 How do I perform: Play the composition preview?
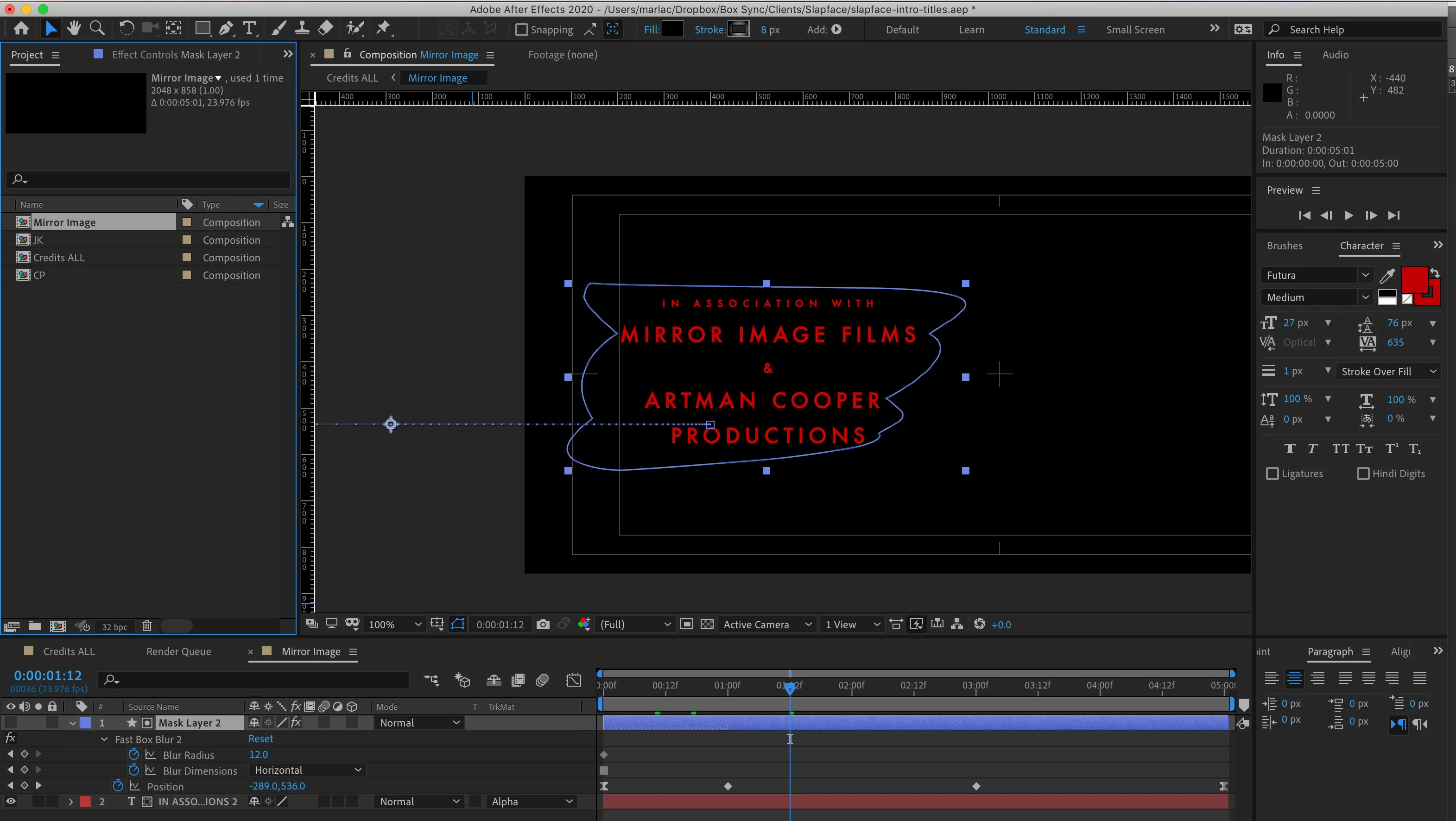1348,215
